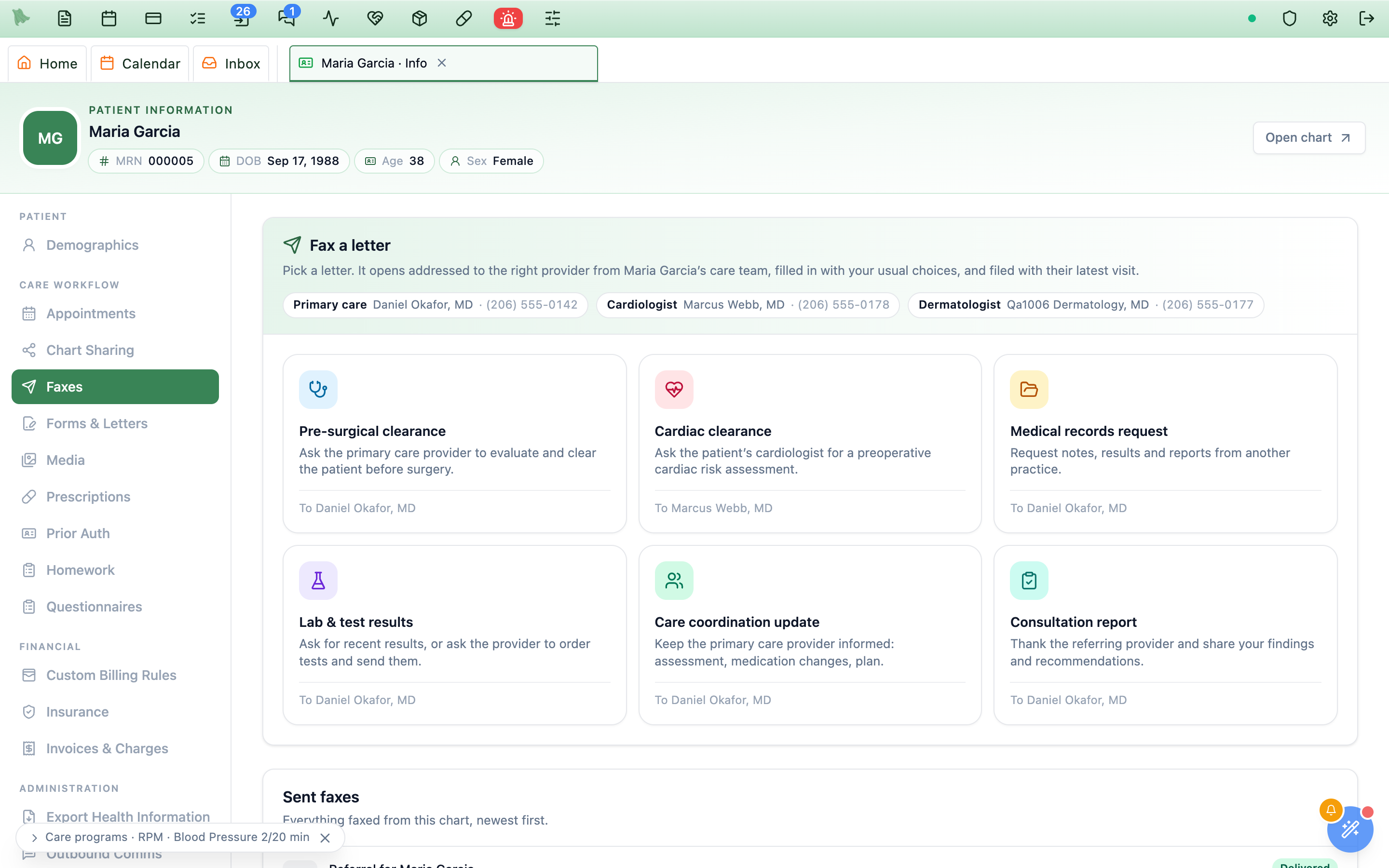Open the task checklist icon
The image size is (1389, 868).
point(198,18)
